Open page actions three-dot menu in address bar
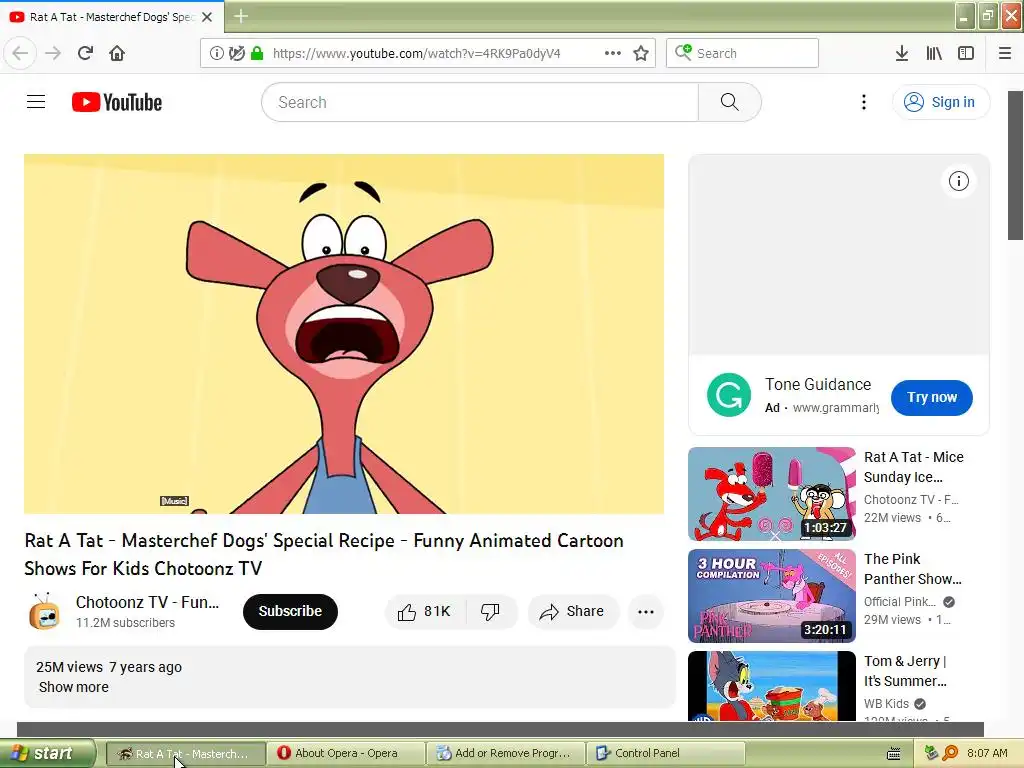1024x768 pixels. pos(613,53)
